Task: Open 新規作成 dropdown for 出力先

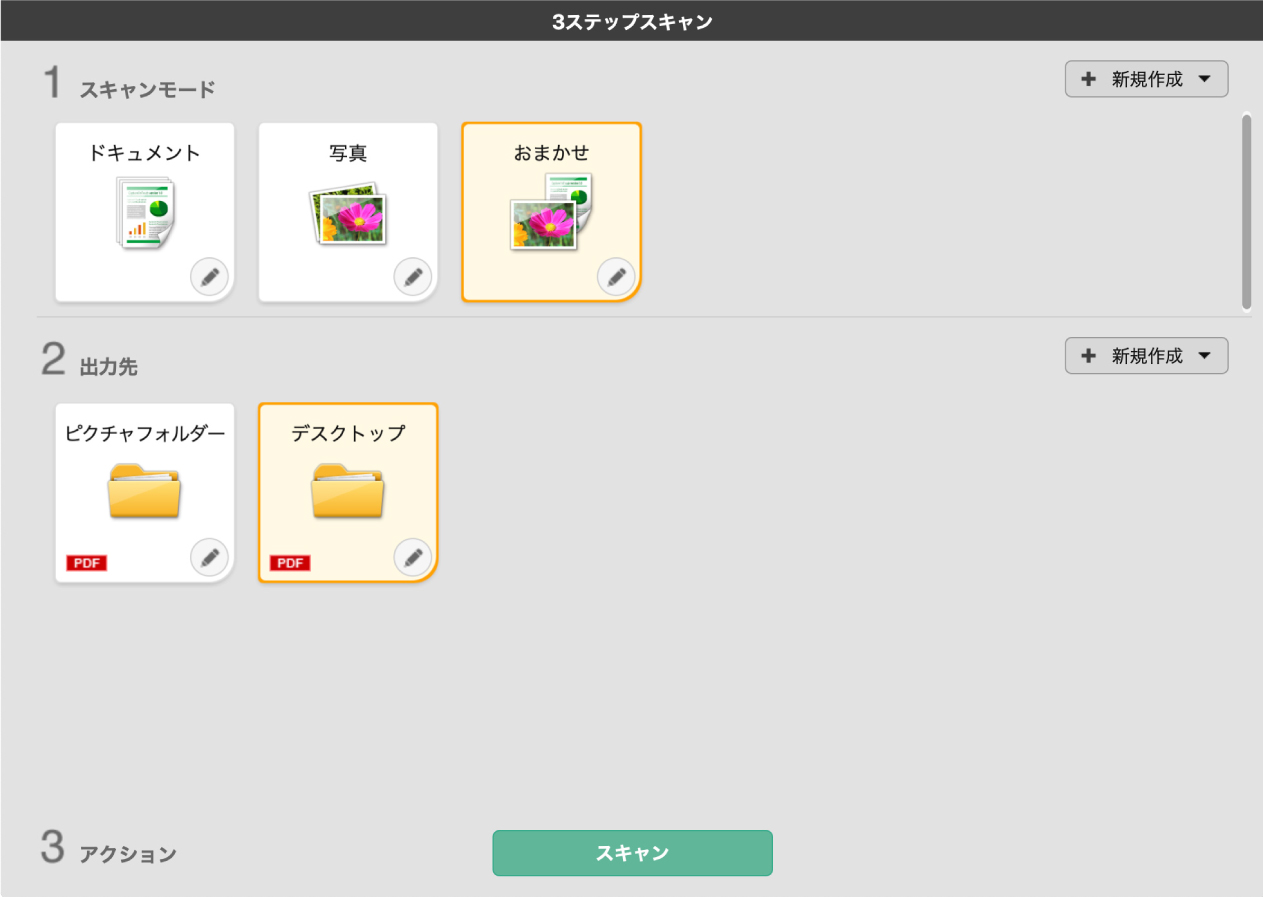Action: [x=1146, y=356]
